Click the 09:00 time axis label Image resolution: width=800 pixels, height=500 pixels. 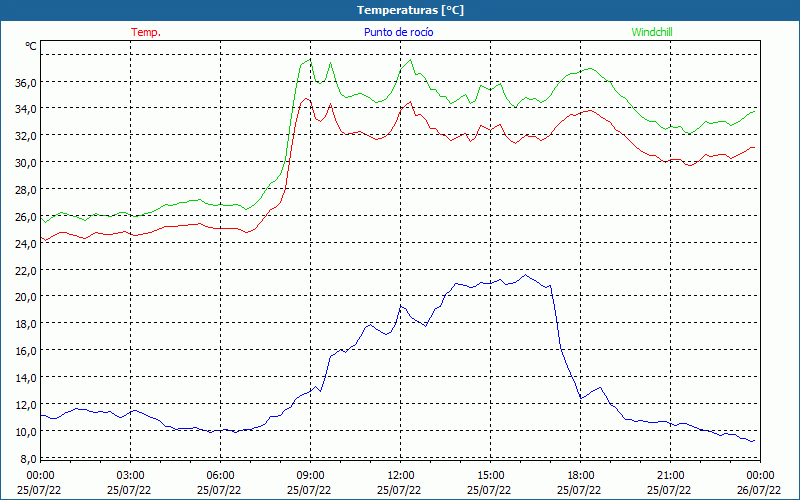(x=310, y=475)
